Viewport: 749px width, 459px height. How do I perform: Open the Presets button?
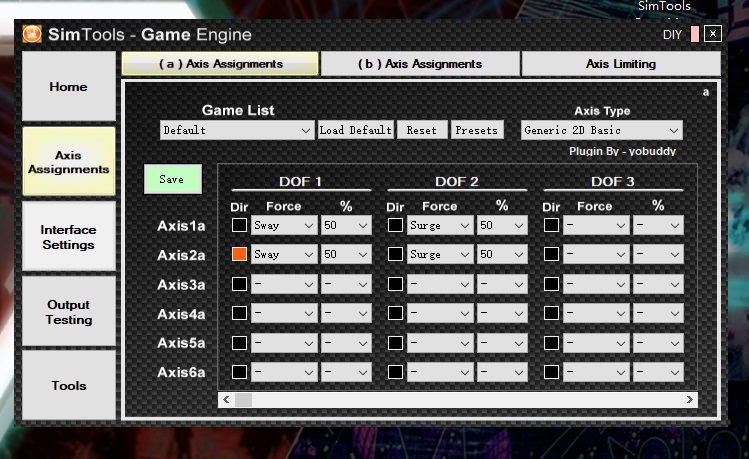(477, 130)
